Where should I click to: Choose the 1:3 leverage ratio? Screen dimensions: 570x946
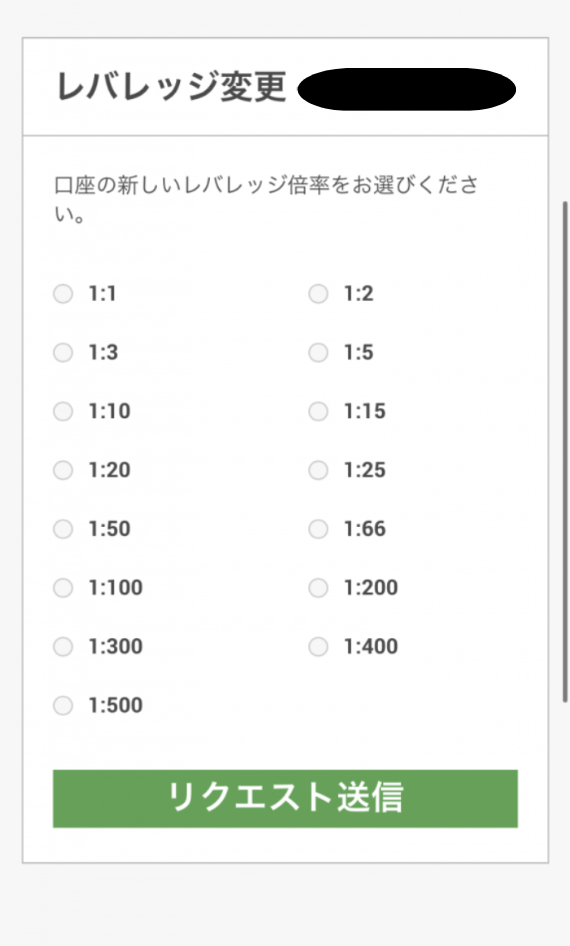[x=63, y=352]
